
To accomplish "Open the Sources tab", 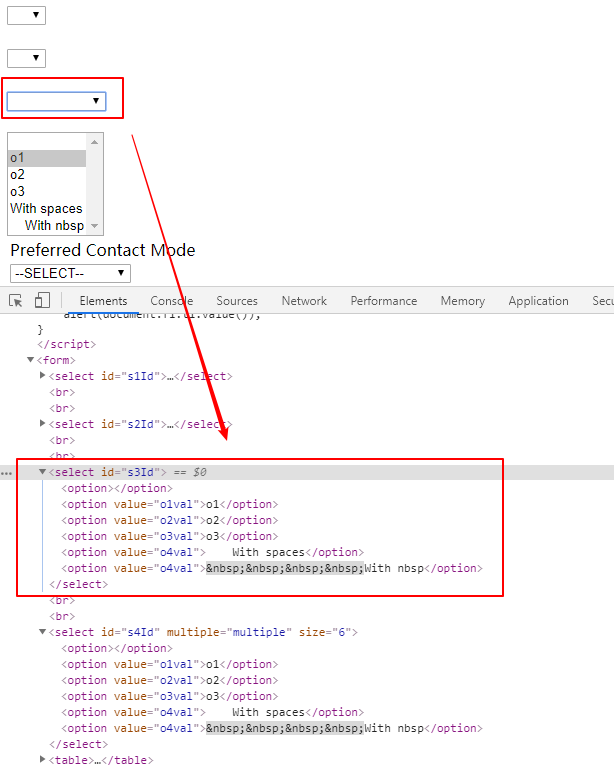I will click(x=237, y=301).
